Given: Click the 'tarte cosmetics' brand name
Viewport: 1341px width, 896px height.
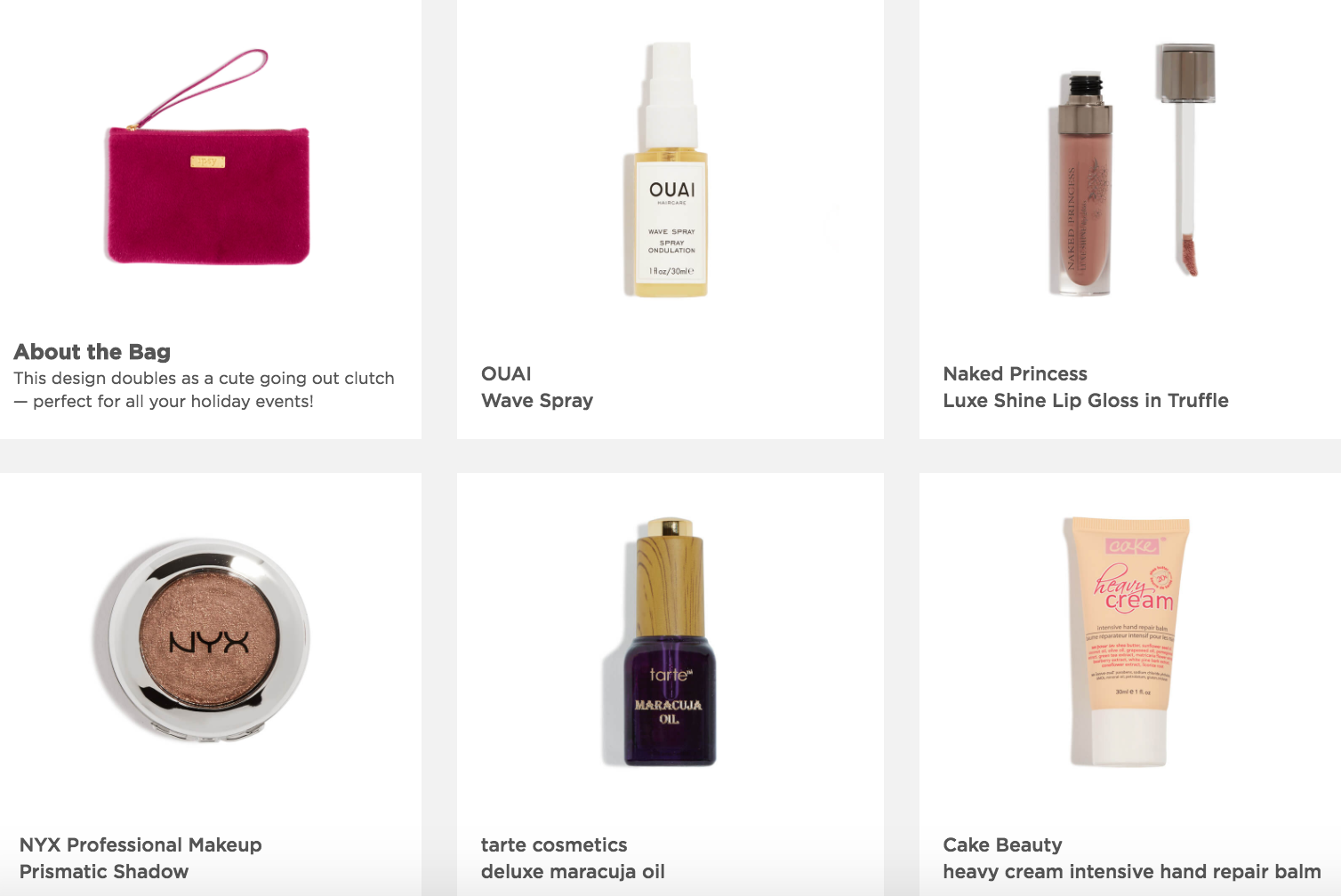Looking at the screenshot, I should 554,844.
